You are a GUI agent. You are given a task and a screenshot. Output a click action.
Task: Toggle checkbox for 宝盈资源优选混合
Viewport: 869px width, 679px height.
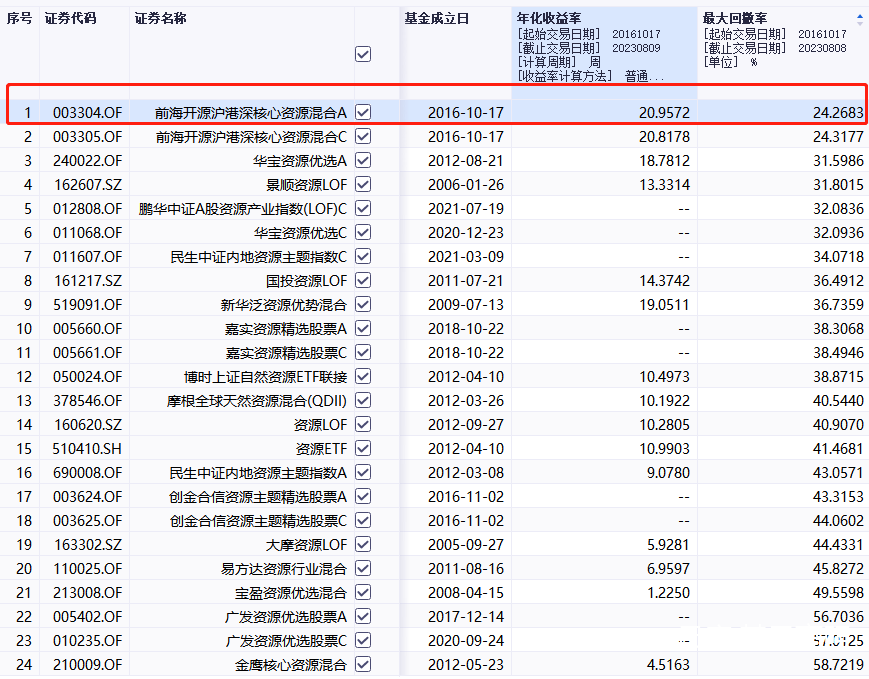tap(363, 593)
